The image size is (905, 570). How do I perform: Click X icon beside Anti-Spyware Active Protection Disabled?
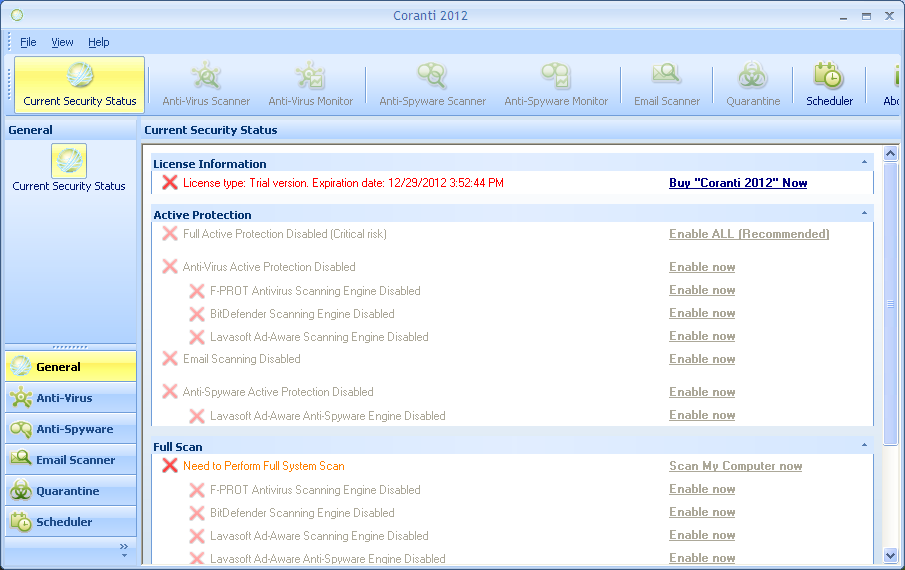coord(170,392)
